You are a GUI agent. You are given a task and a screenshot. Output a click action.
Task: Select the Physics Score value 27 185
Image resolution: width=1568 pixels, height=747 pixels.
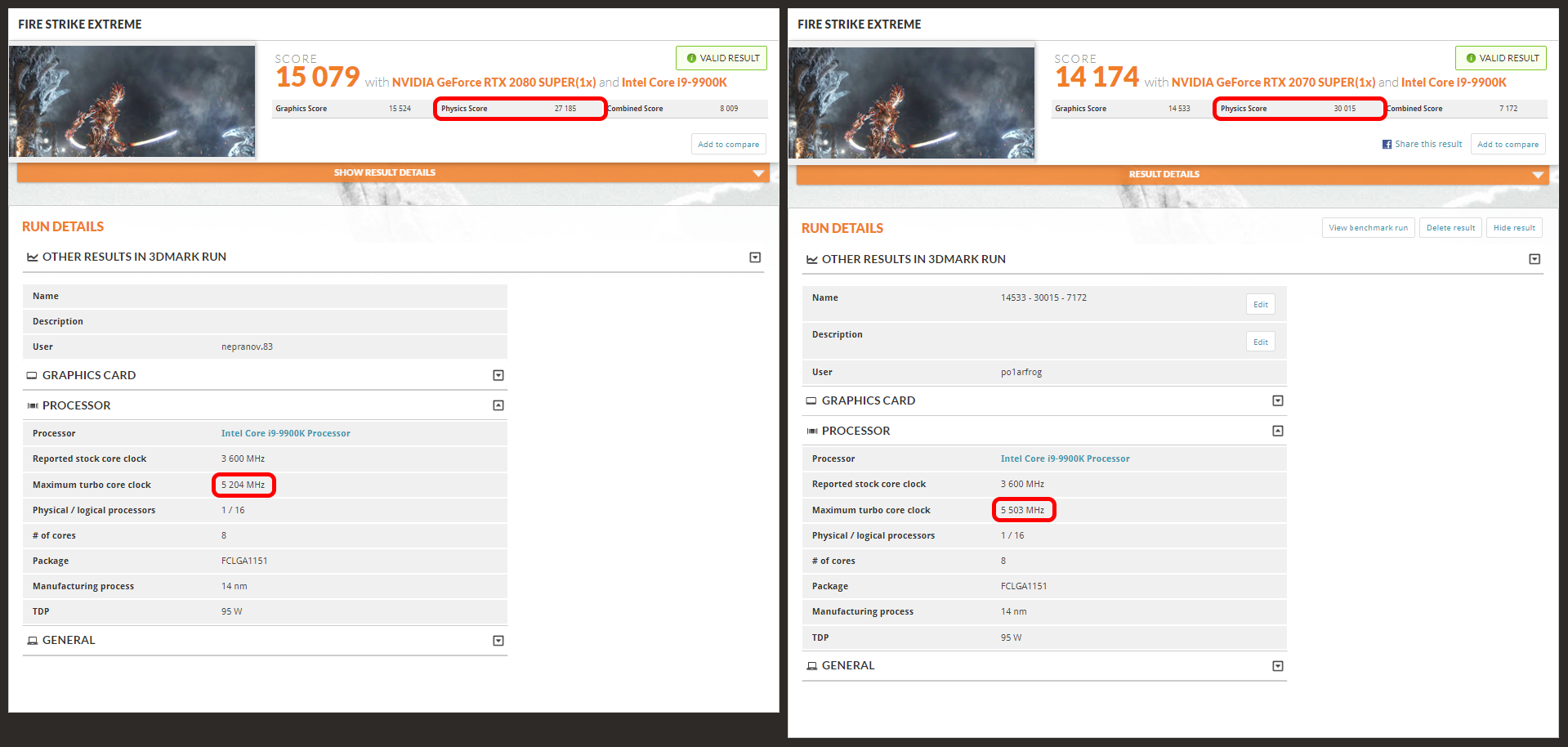pos(565,109)
